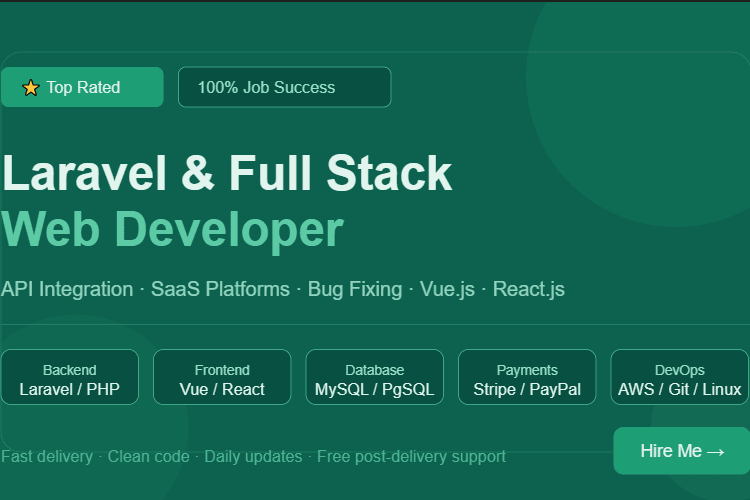Click the 'Bug Fixing' text
750x500 pixels.
pyautogui.click(x=355, y=289)
